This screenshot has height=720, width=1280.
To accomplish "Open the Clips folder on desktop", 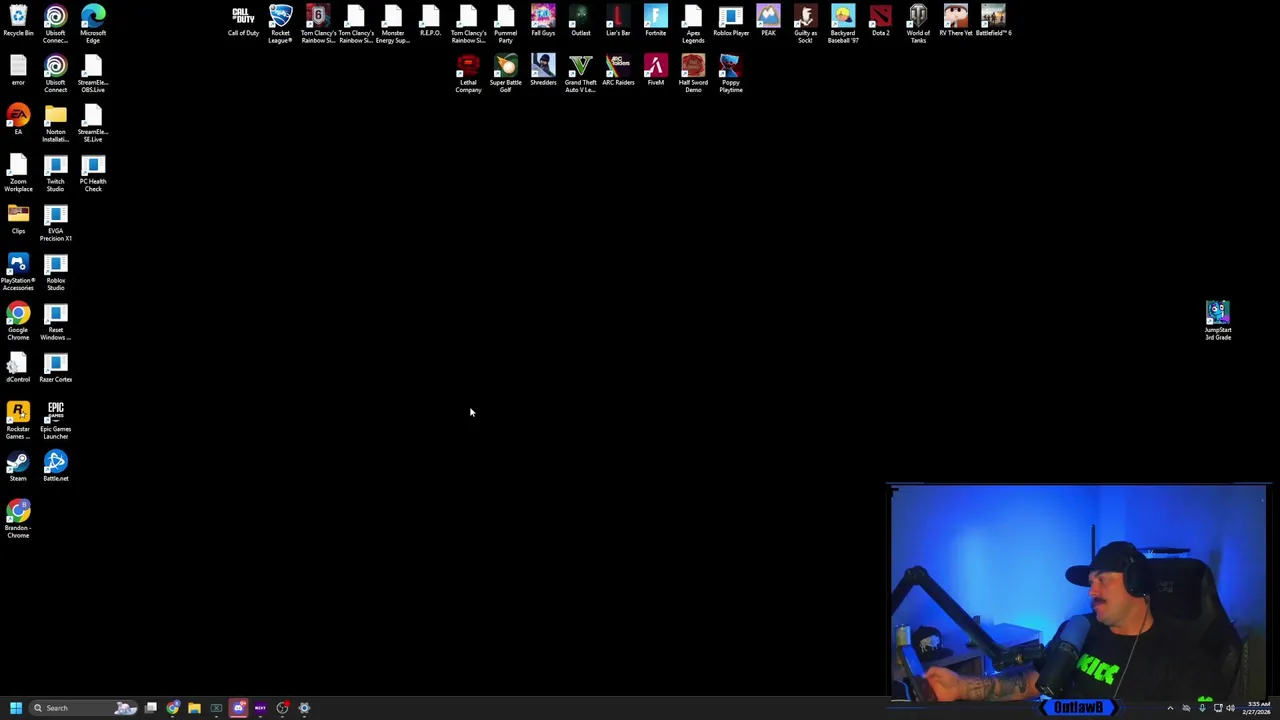I will [18, 219].
